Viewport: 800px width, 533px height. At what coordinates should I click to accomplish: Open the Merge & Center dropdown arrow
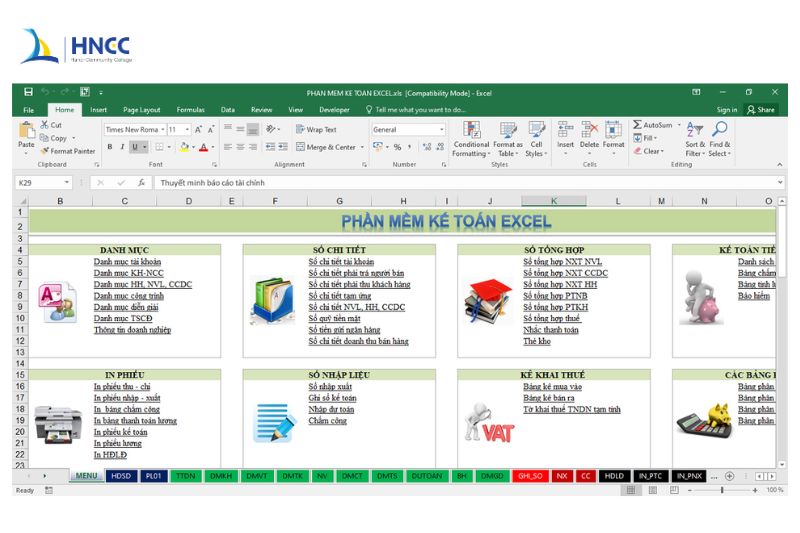[x=362, y=147]
